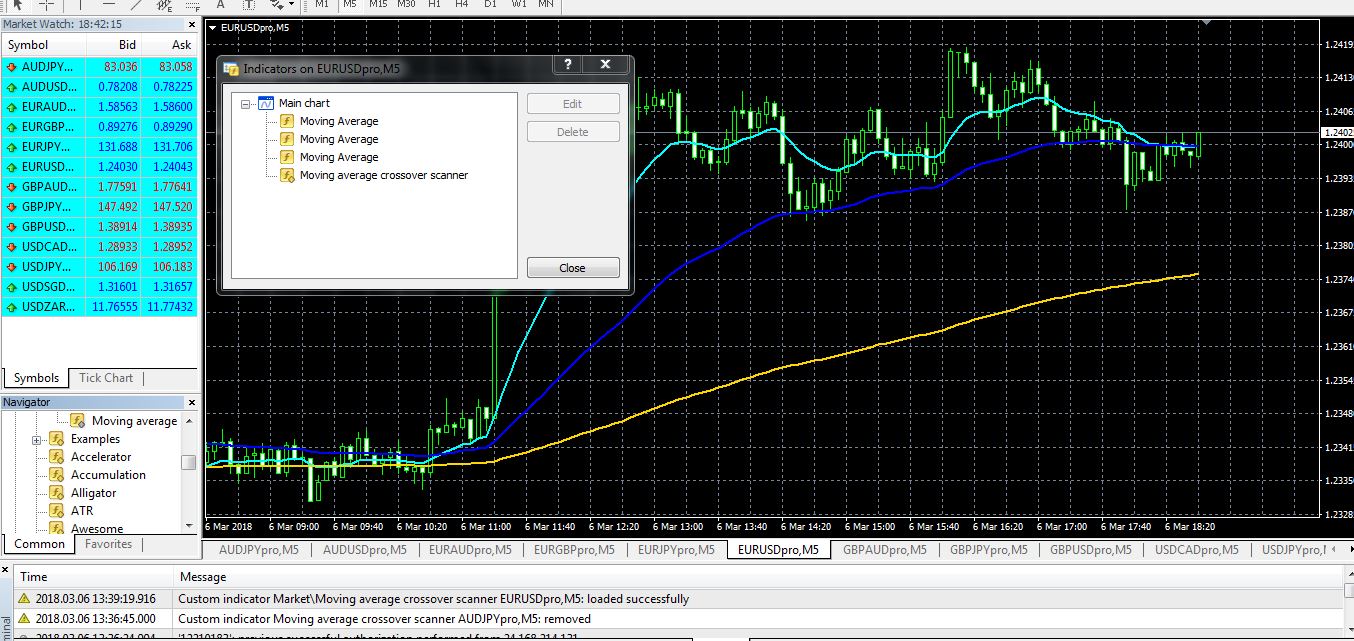Viewport: 1354px width, 641px height.
Task: Switch chart to M15 timeframe
Action: click(377, 4)
